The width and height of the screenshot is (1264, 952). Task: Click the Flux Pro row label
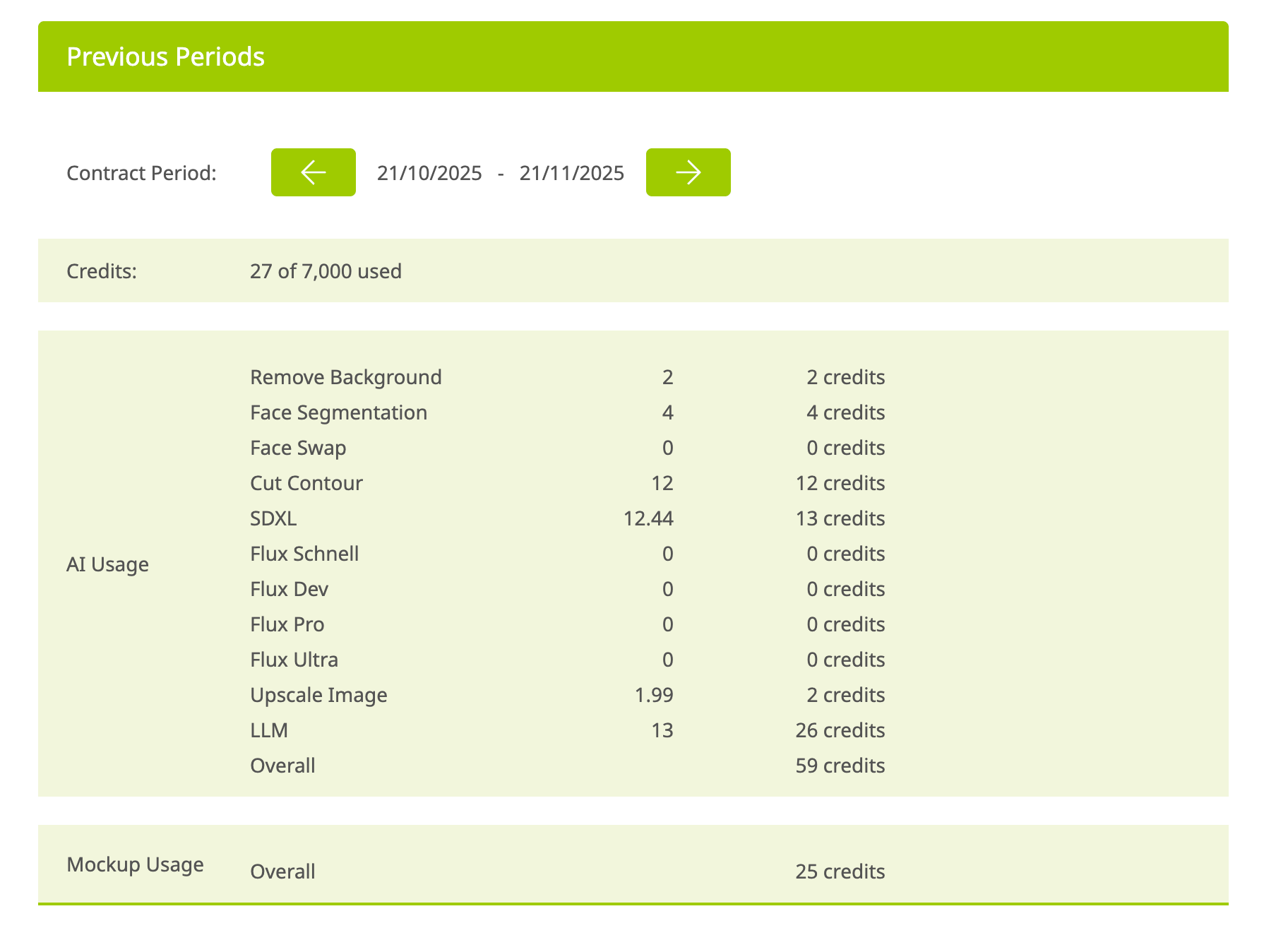[287, 624]
